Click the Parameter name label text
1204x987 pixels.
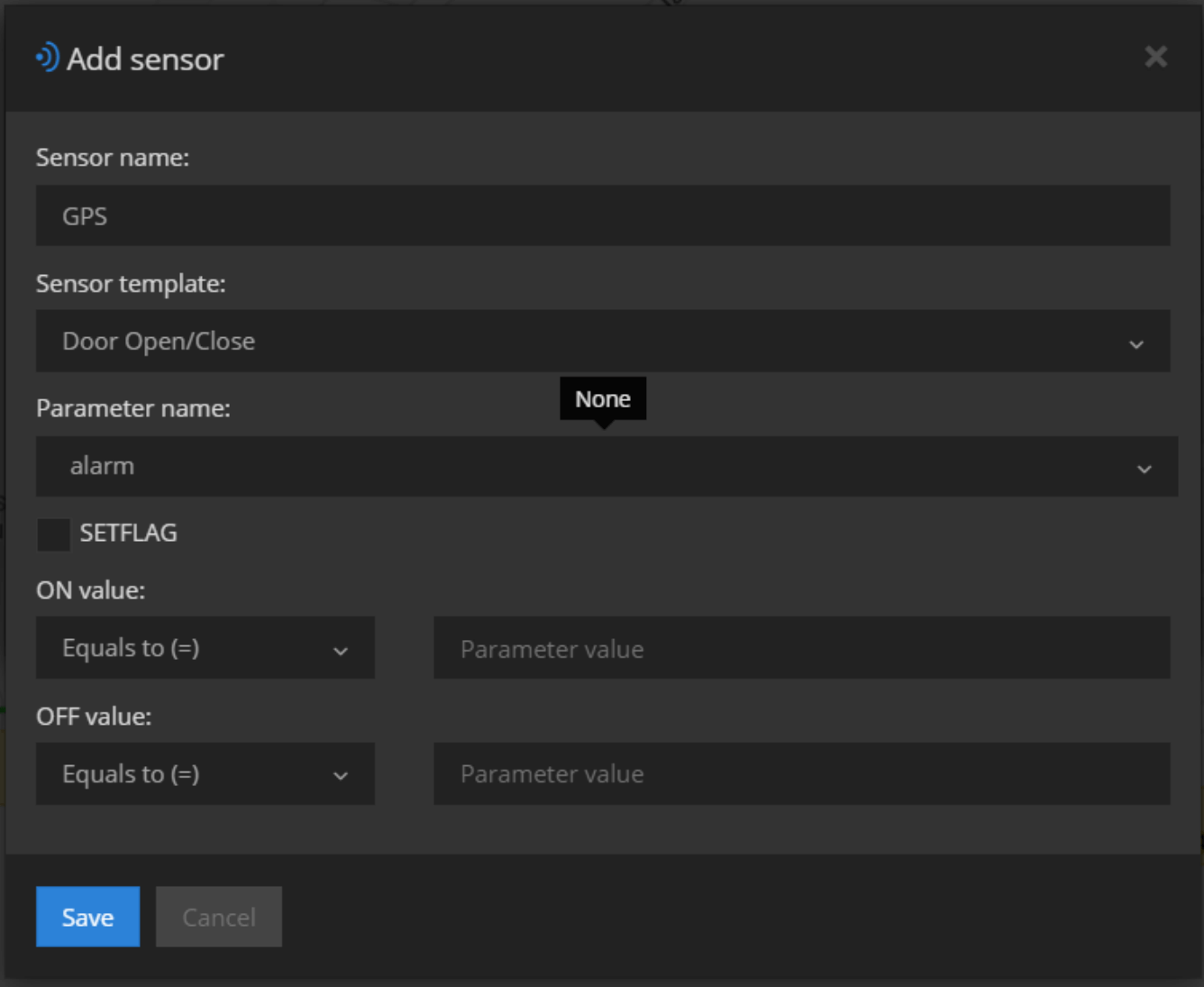pyautogui.click(x=133, y=408)
